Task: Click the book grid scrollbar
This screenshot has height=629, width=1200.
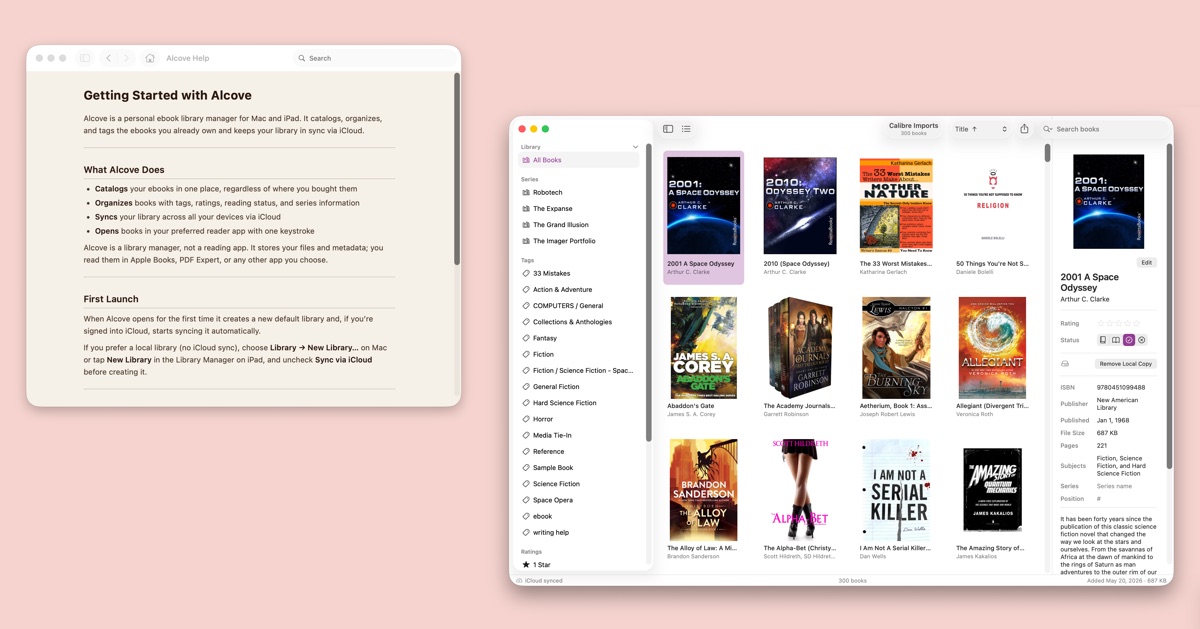Action: click(1047, 153)
